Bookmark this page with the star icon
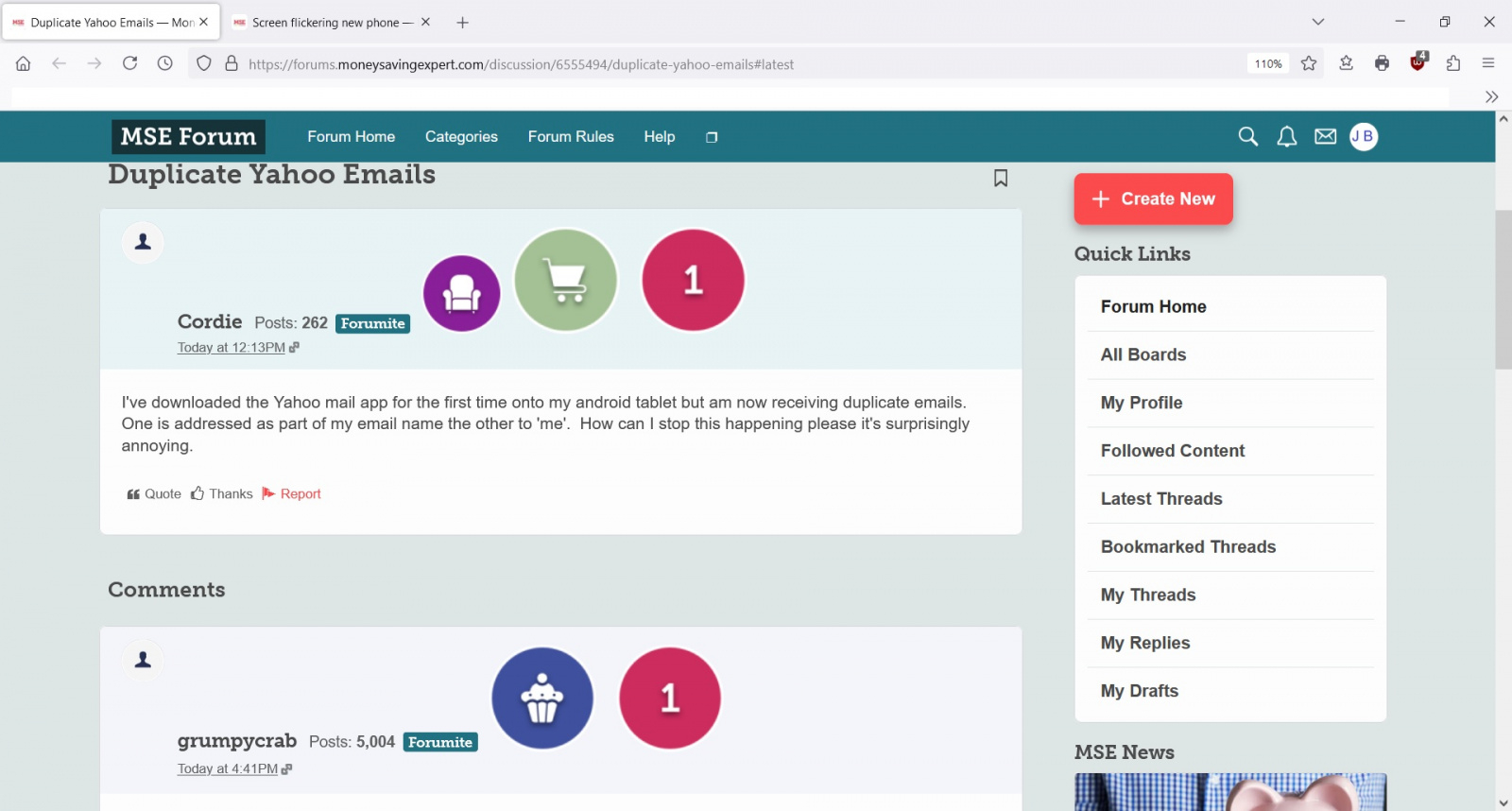Screen dimensions: 1512x811 point(1309,63)
